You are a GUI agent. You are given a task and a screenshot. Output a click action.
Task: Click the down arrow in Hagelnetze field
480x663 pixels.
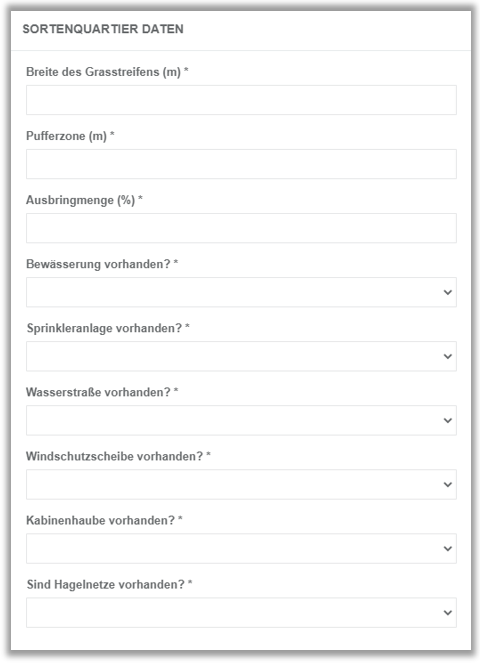click(x=447, y=613)
